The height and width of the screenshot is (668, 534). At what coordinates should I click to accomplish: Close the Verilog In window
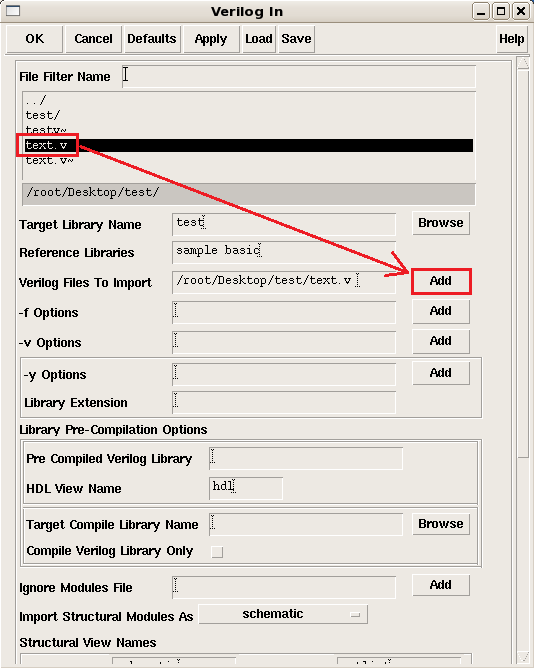click(521, 11)
